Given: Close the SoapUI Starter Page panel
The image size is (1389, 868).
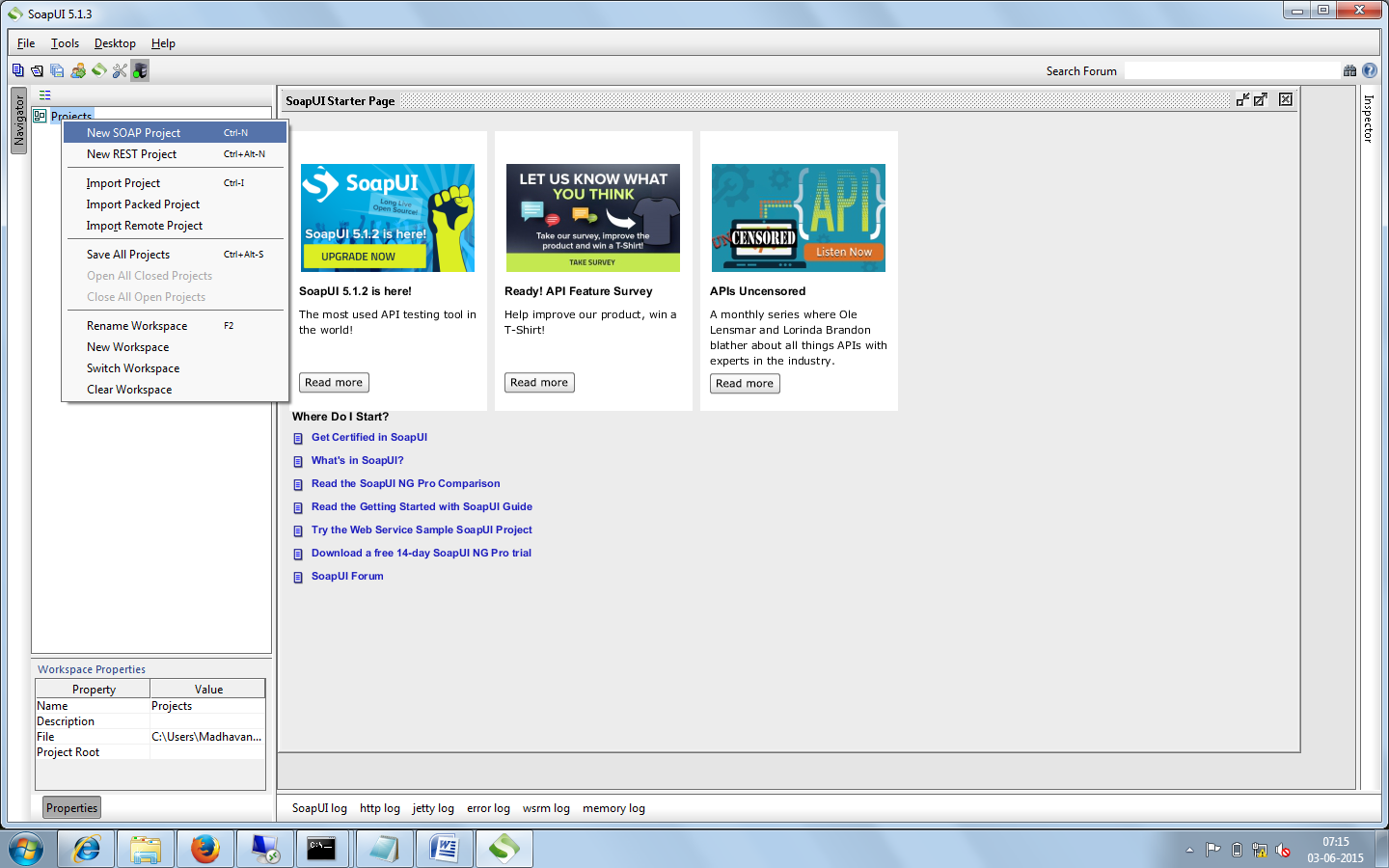Looking at the screenshot, I should click(x=1286, y=99).
